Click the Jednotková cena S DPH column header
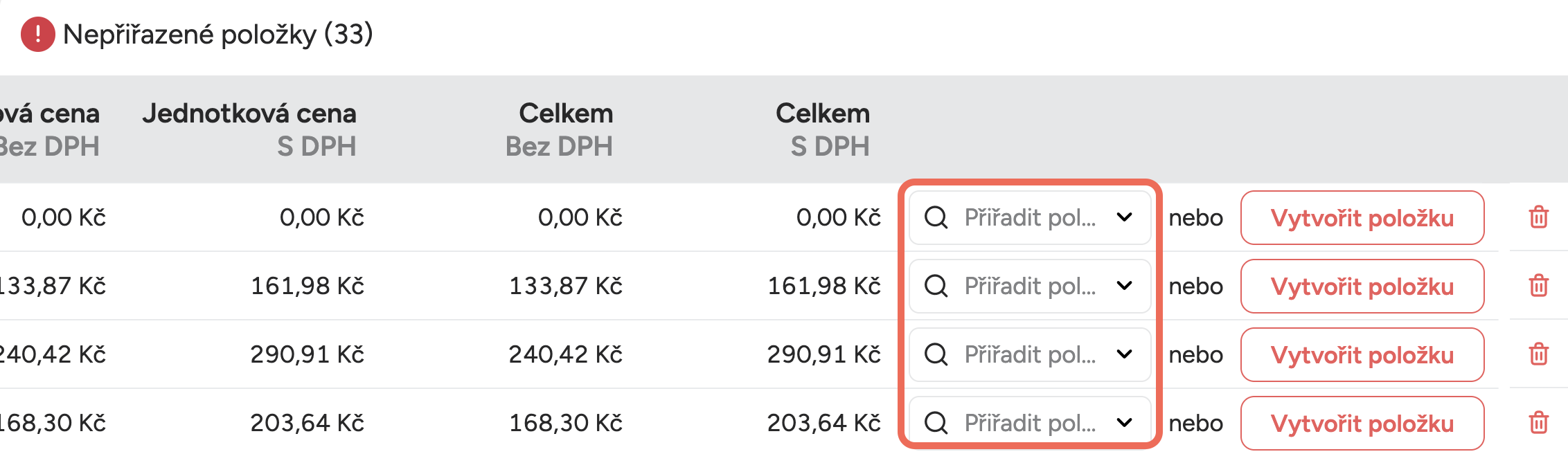The image size is (1568, 454). click(x=249, y=129)
